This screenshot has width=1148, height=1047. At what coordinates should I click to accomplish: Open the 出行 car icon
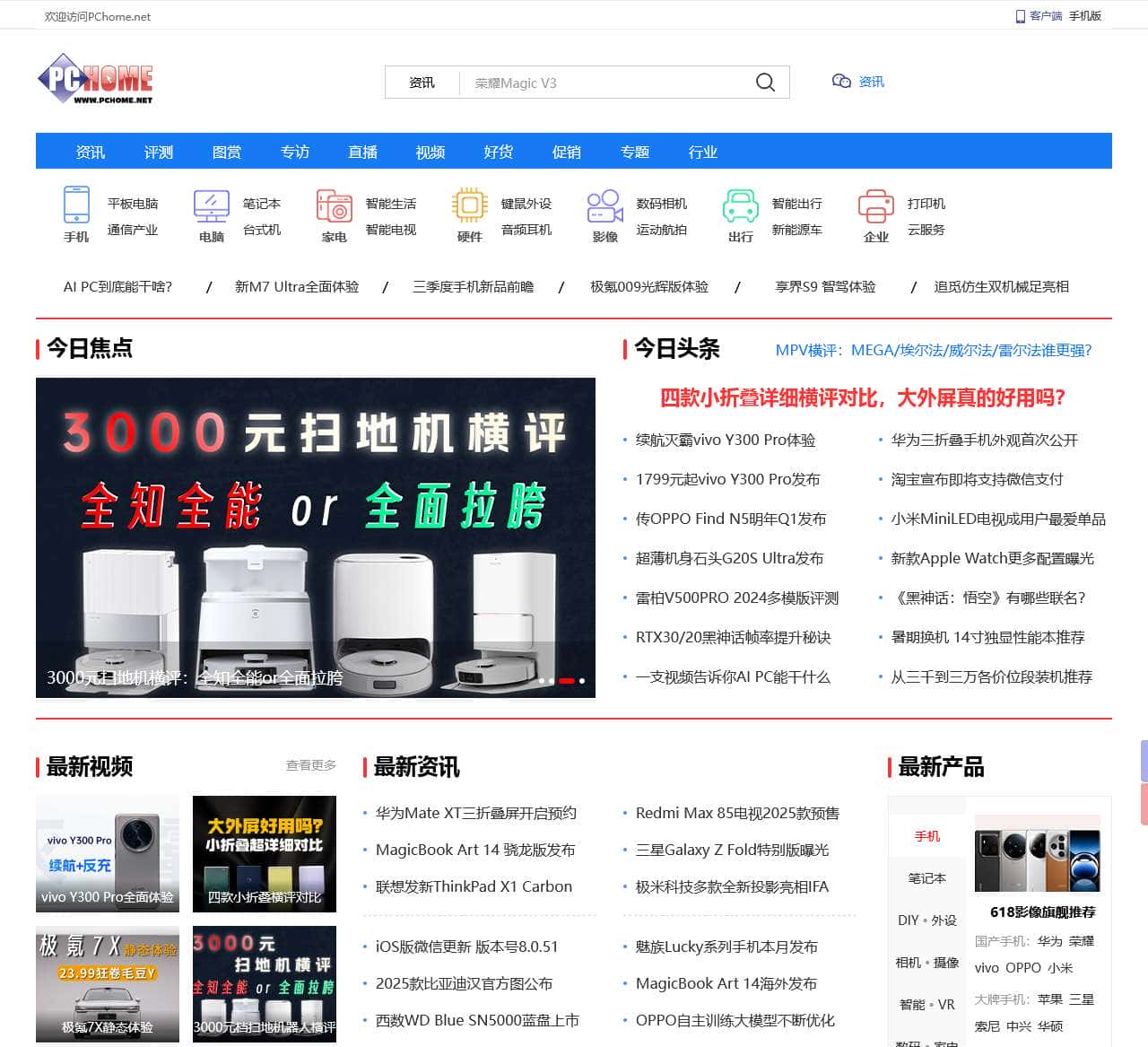pos(740,205)
